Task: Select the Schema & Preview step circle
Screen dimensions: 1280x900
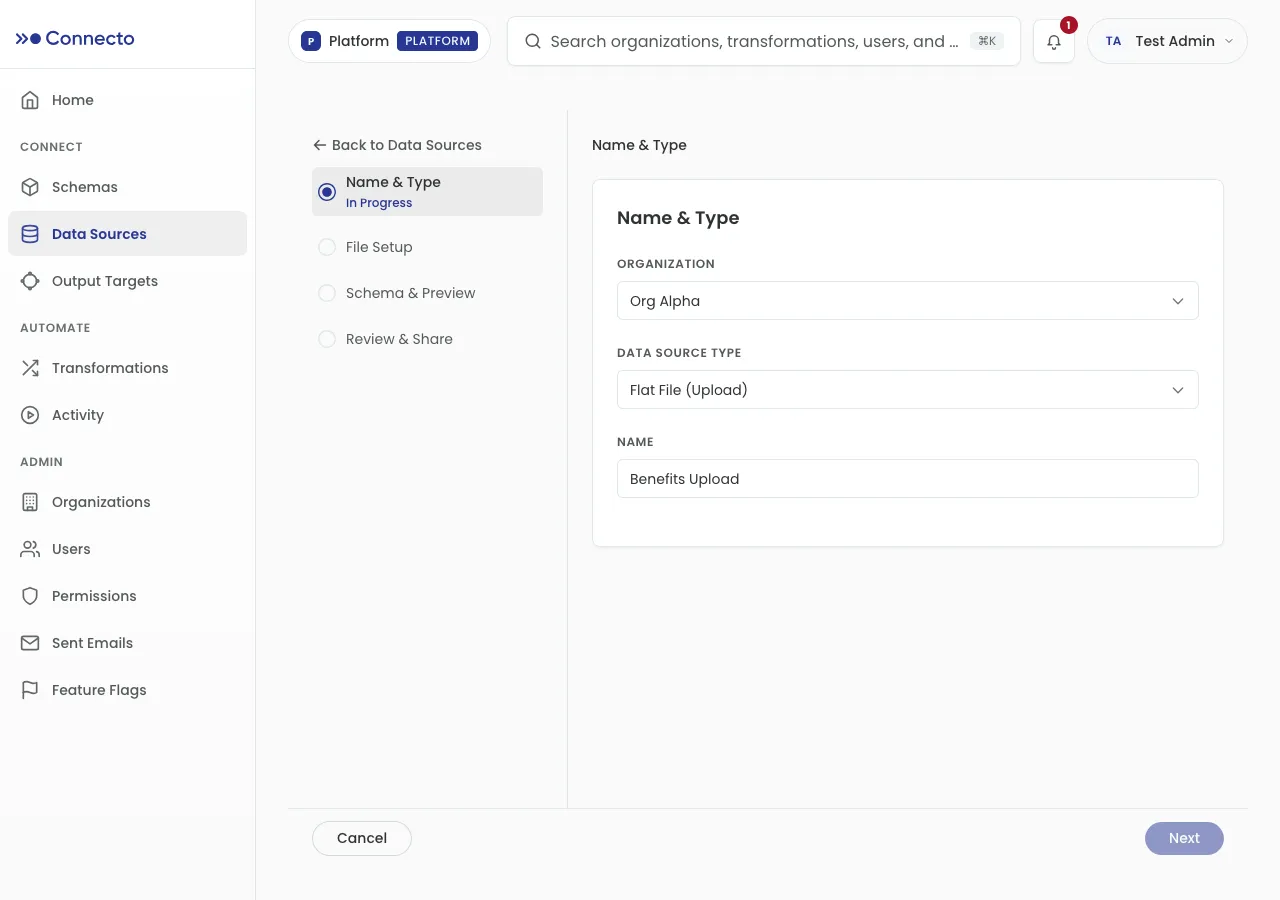Action: 327,293
